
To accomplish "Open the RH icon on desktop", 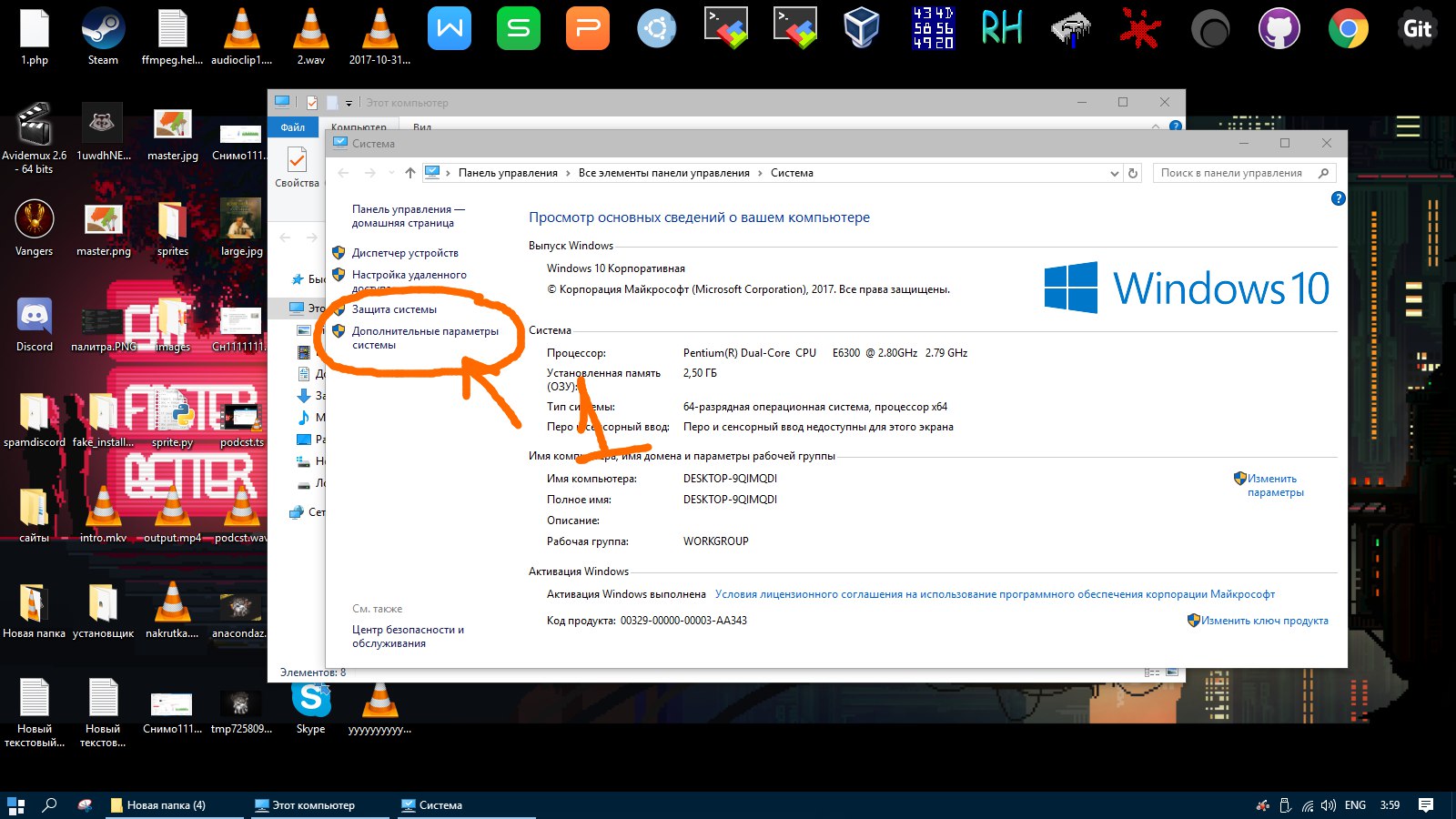I will (x=1002, y=28).
